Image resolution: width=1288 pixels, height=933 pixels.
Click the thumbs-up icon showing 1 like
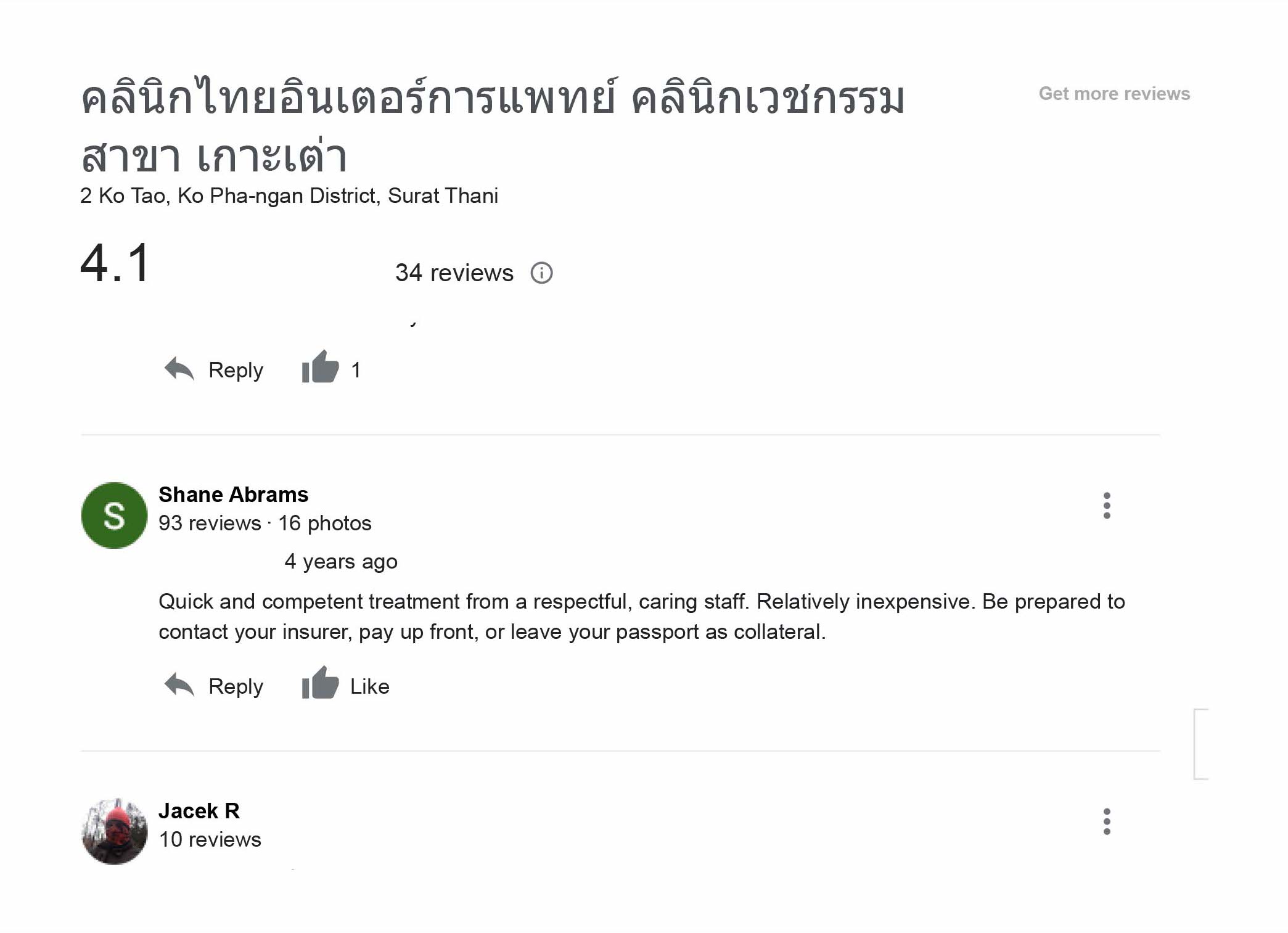[320, 368]
